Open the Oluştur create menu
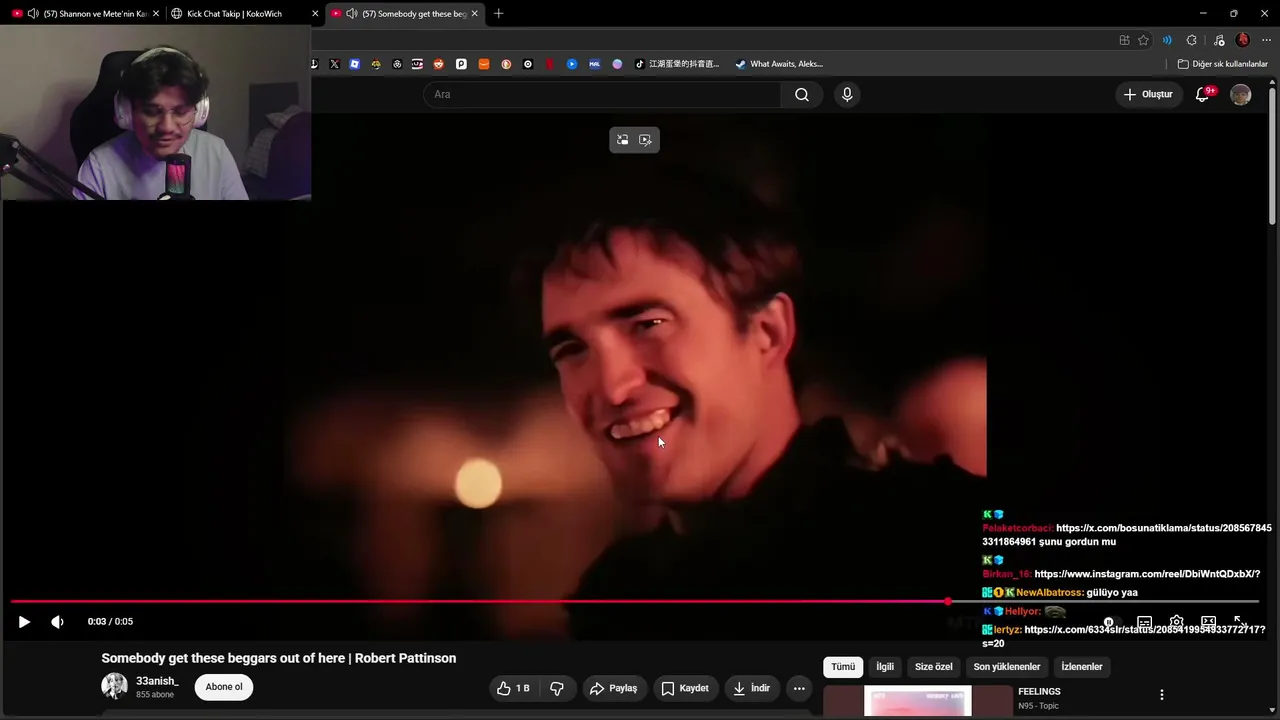 pos(1149,94)
